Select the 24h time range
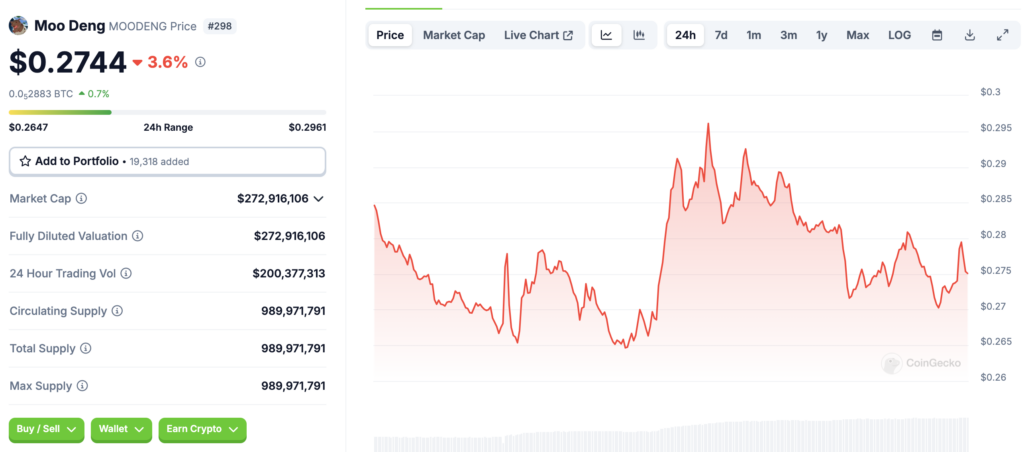Image resolution: width=1024 pixels, height=452 pixels. pos(685,35)
